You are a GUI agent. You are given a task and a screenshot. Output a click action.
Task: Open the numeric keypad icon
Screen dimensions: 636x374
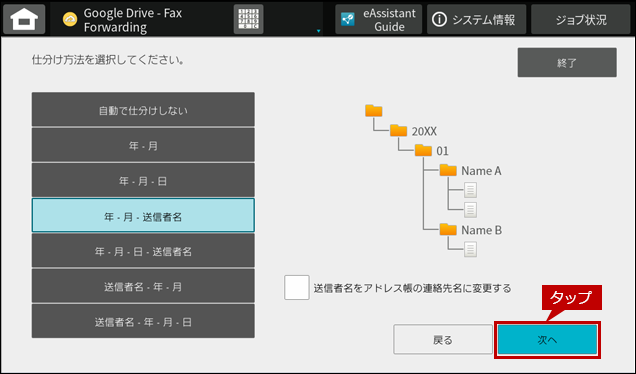point(248,19)
